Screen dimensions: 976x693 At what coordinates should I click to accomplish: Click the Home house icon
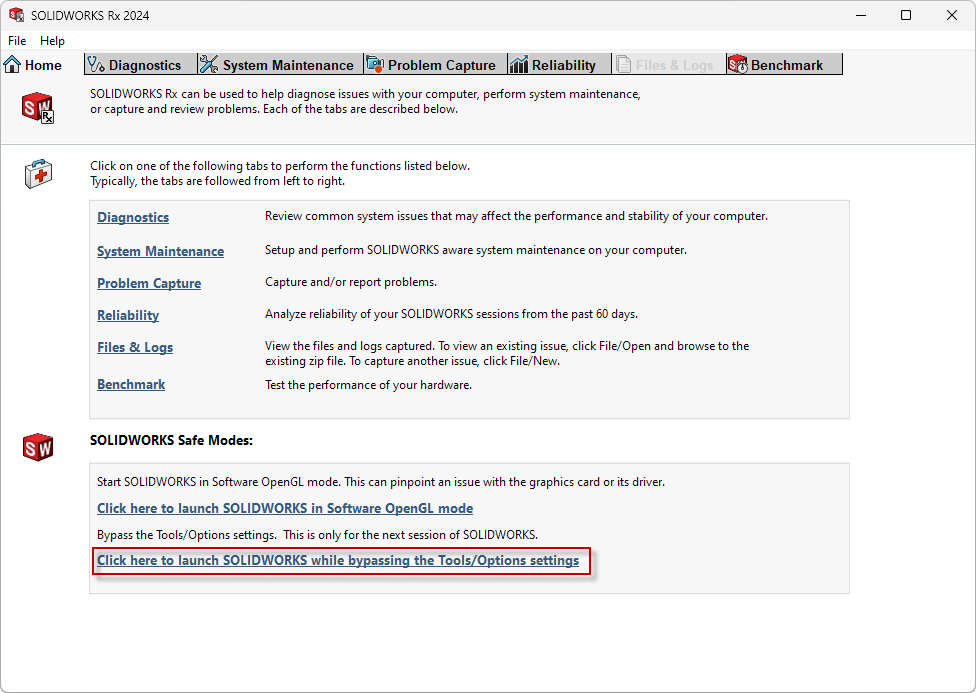tap(10, 64)
